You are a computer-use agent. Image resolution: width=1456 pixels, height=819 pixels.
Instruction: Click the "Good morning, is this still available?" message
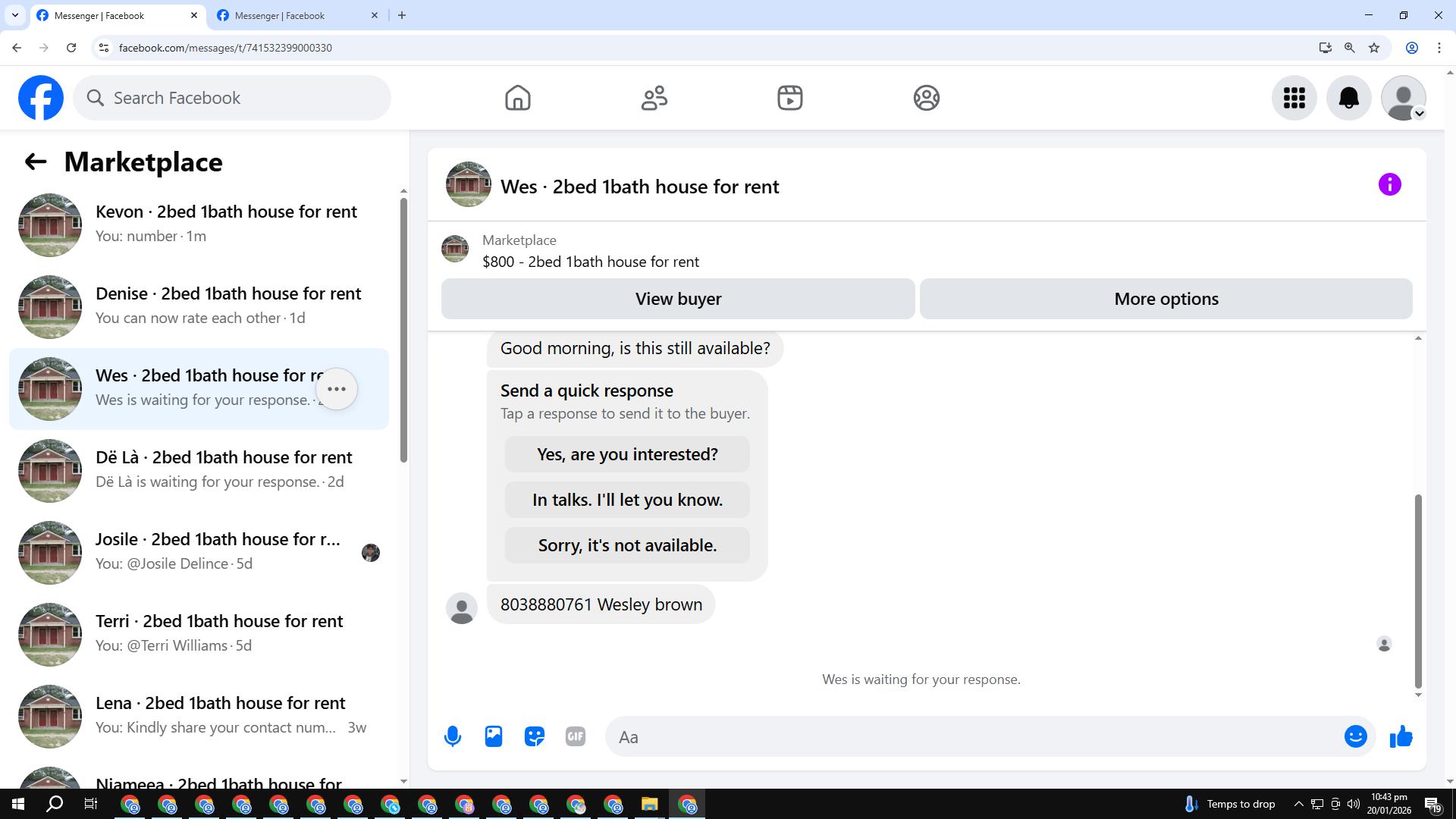635,348
